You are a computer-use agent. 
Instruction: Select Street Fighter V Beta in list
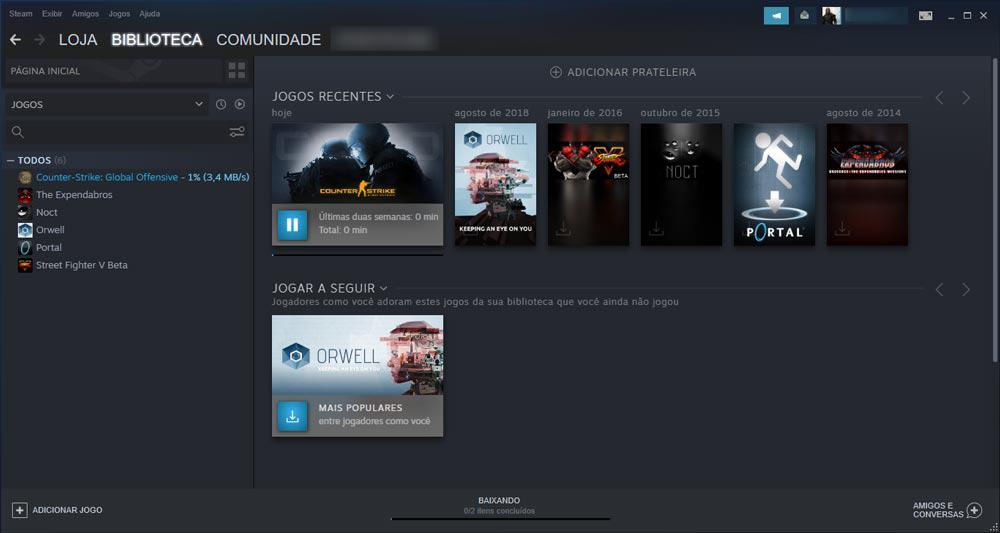click(x=82, y=265)
